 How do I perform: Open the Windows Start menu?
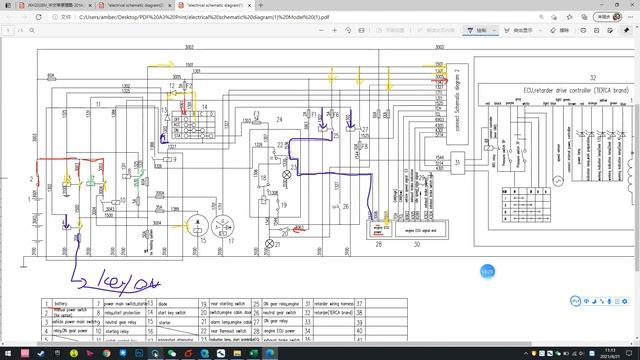[8, 353]
